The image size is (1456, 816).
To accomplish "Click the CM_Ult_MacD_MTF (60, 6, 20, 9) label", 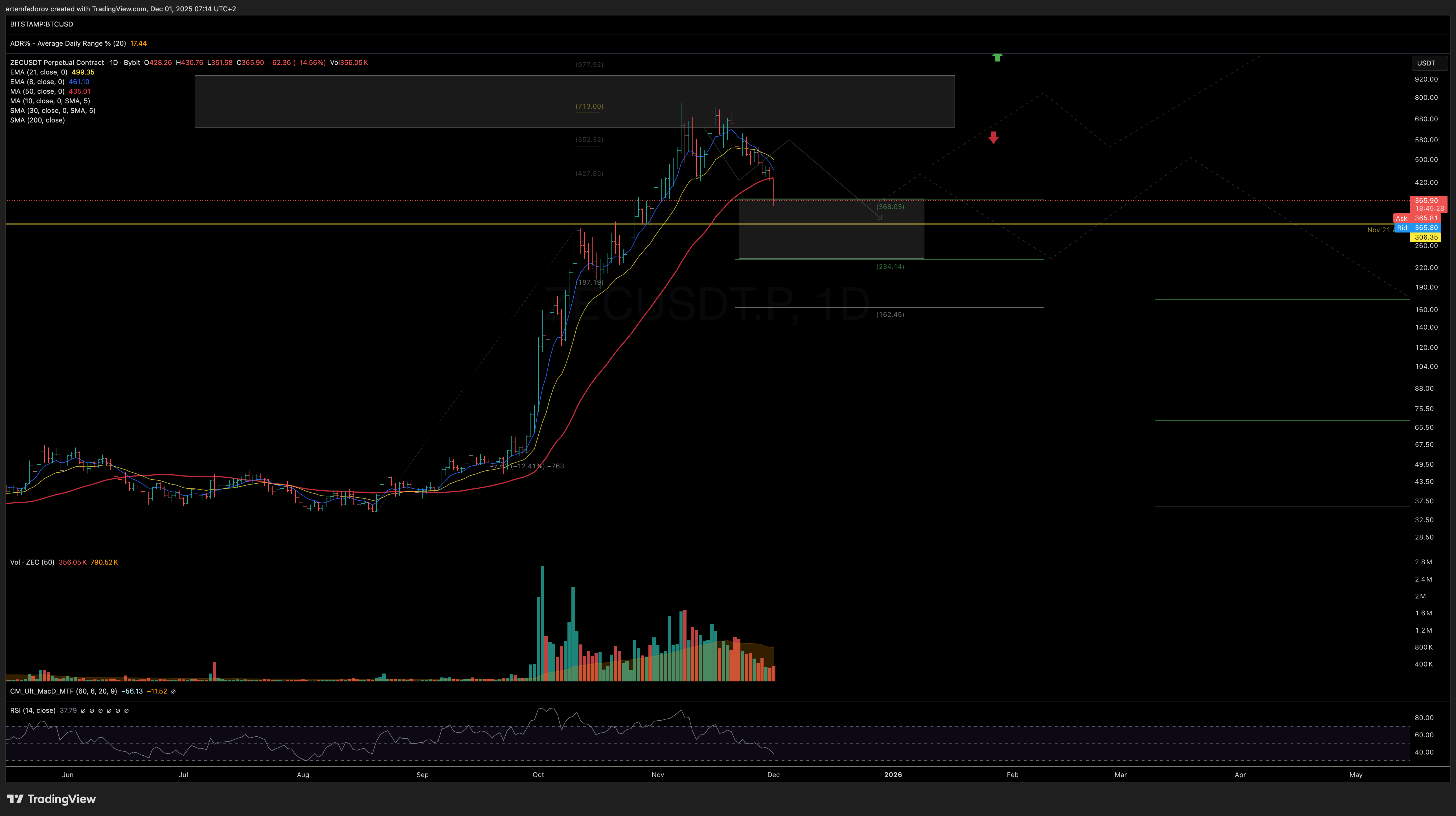I will 63,691.
